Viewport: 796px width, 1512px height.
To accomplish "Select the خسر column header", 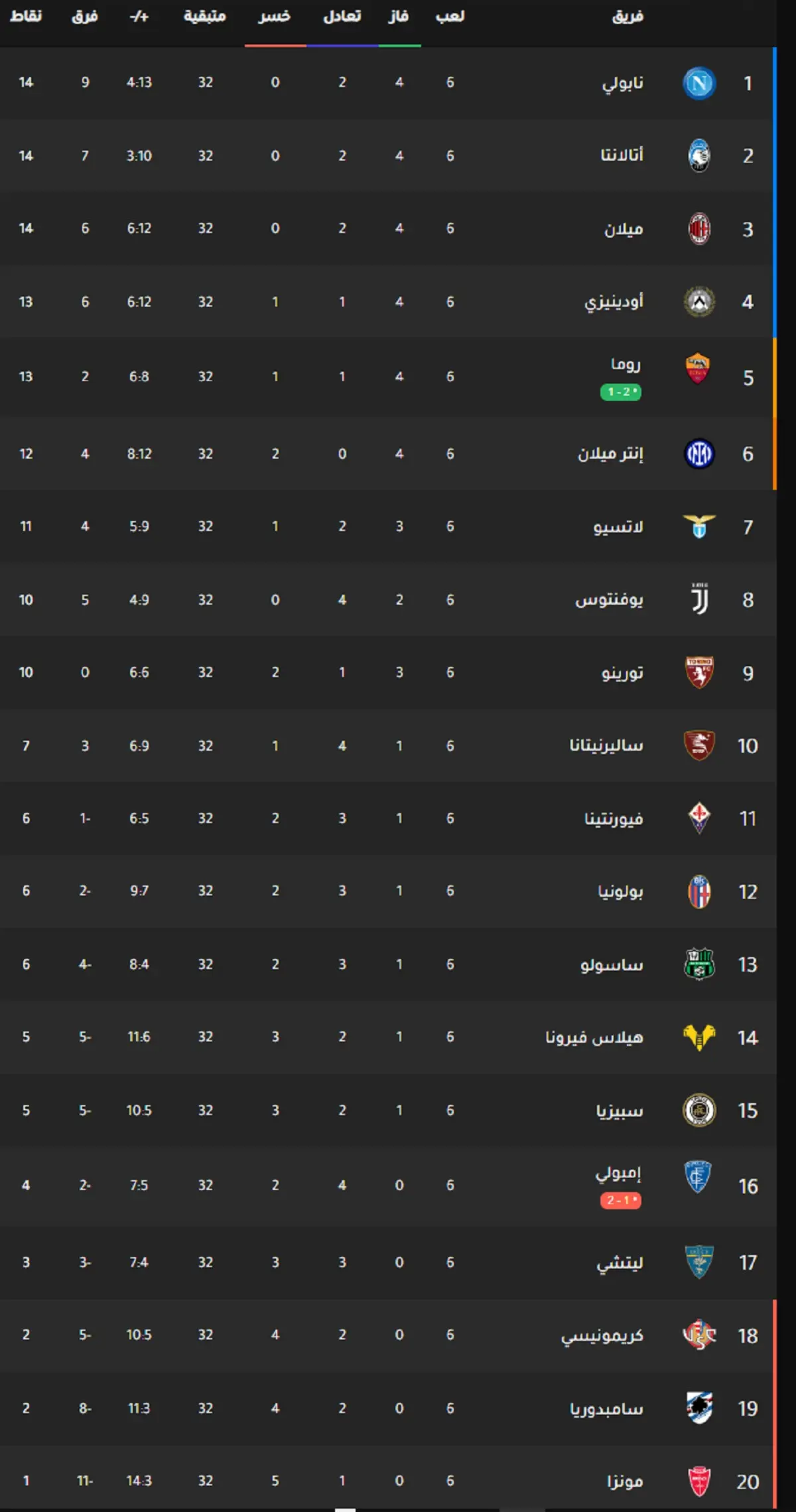I will 275,17.
